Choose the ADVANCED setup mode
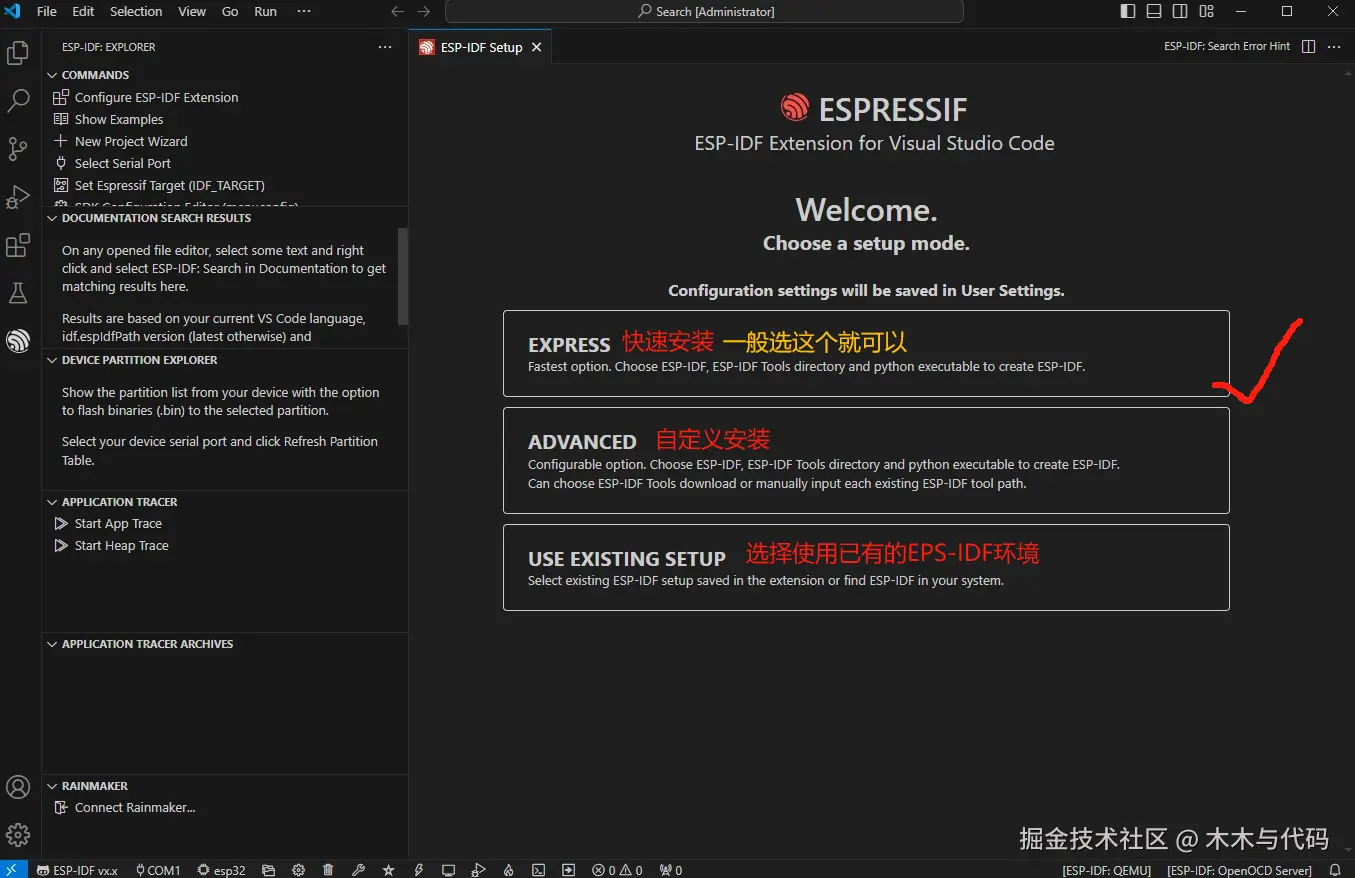Image resolution: width=1355 pixels, height=878 pixels. point(866,460)
